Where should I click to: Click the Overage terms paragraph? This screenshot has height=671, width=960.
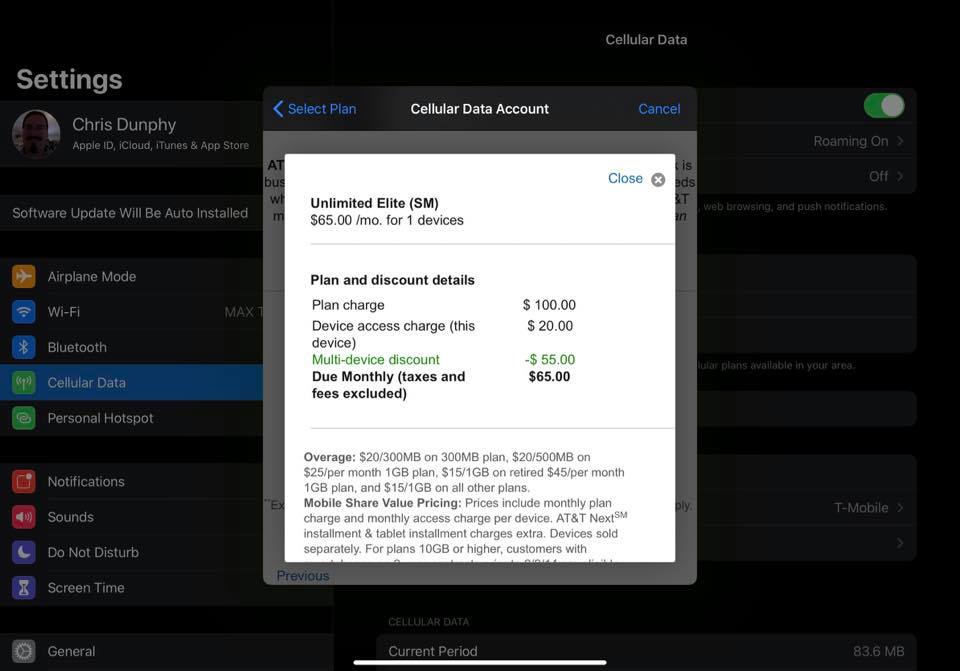coord(464,472)
